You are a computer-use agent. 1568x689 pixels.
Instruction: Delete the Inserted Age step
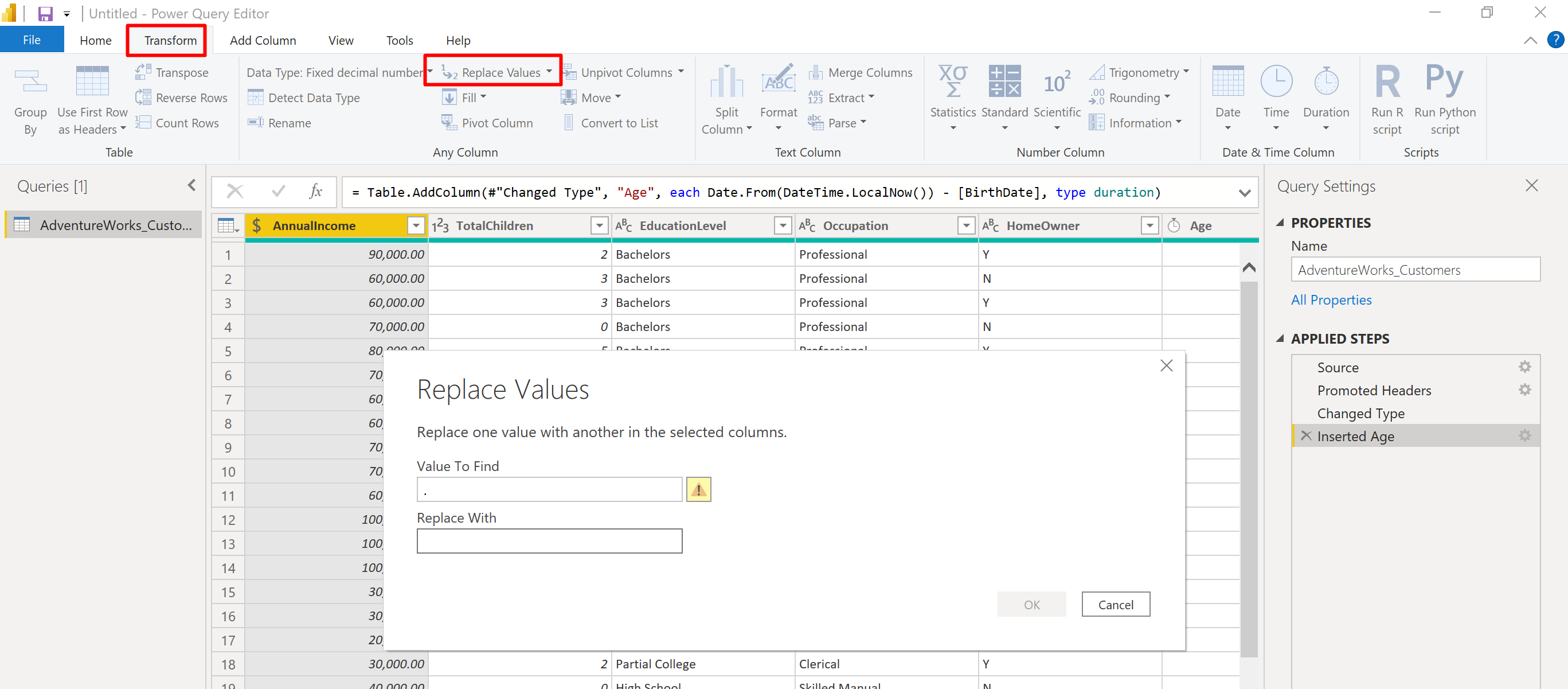coord(1305,435)
